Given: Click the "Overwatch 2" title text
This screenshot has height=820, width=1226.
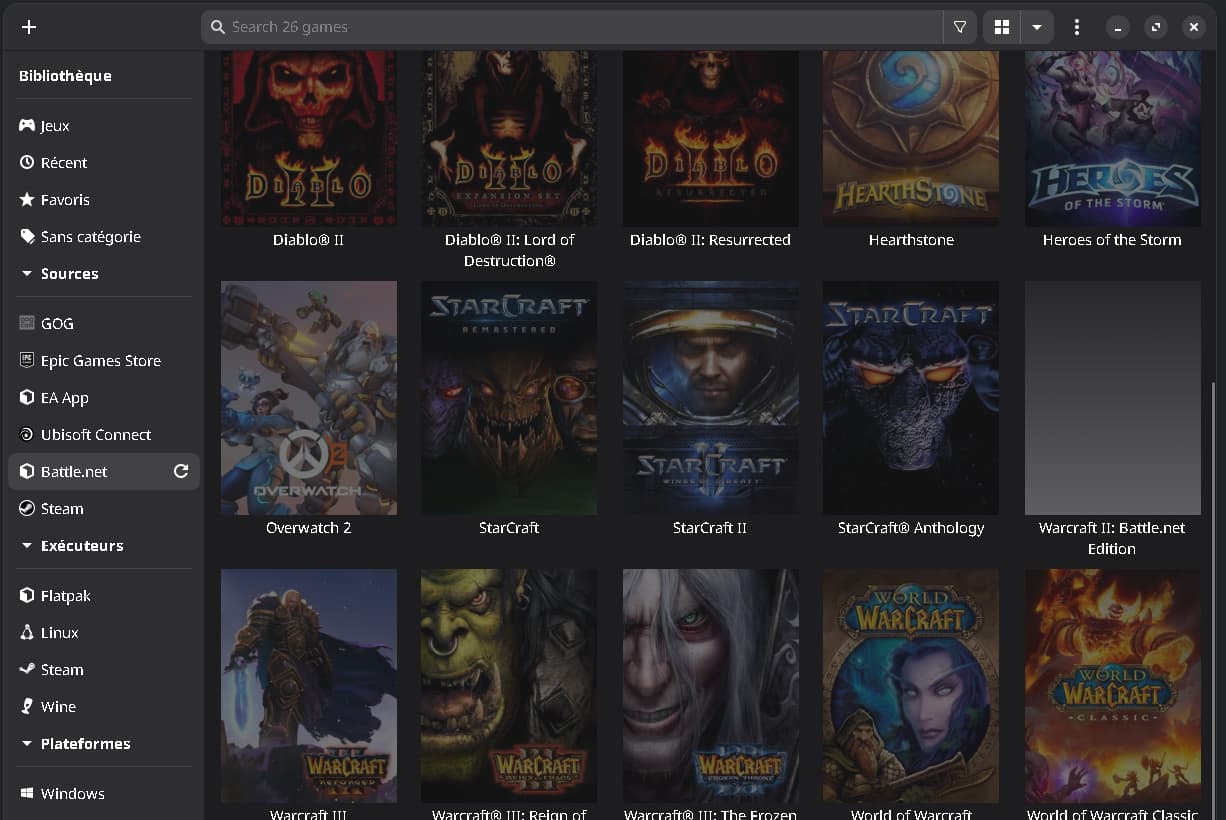Looking at the screenshot, I should pyautogui.click(x=309, y=528).
